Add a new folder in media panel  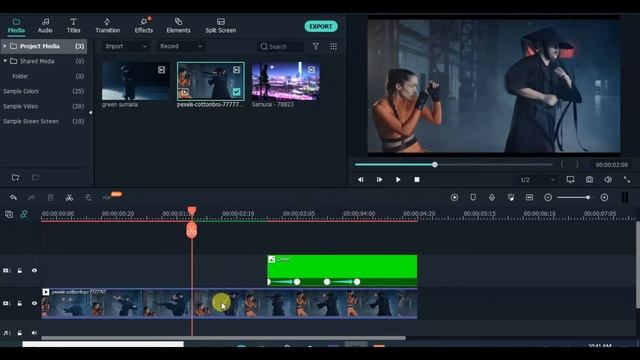[x=16, y=177]
